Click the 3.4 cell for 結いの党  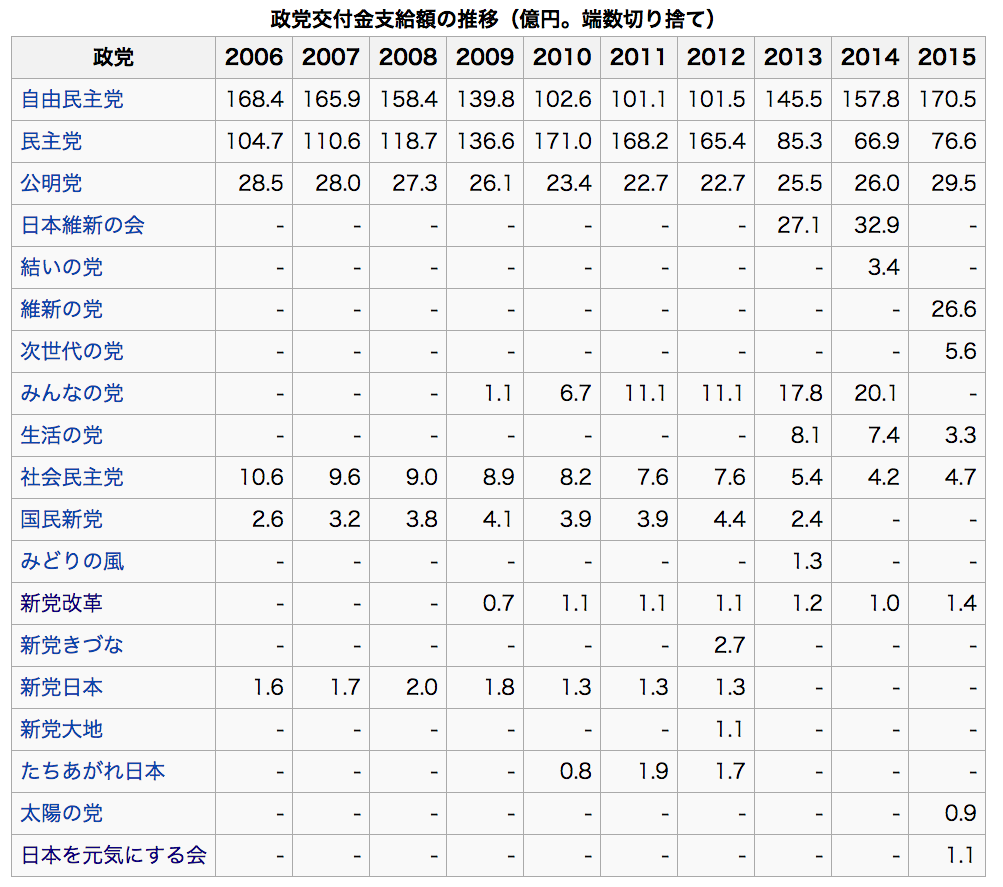[x=870, y=267]
